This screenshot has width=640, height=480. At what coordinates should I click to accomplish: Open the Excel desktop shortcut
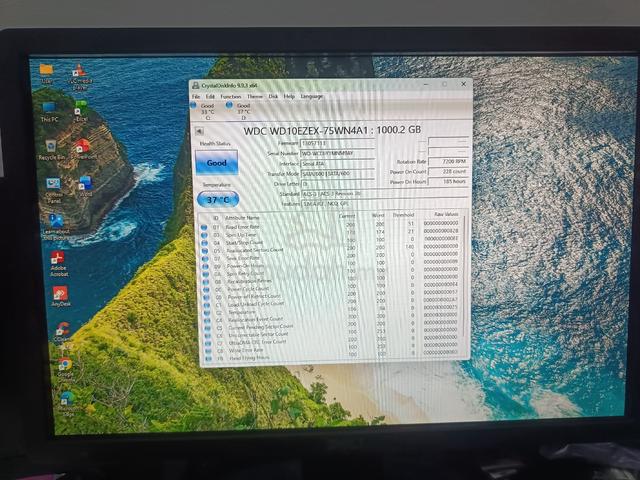click(80, 111)
